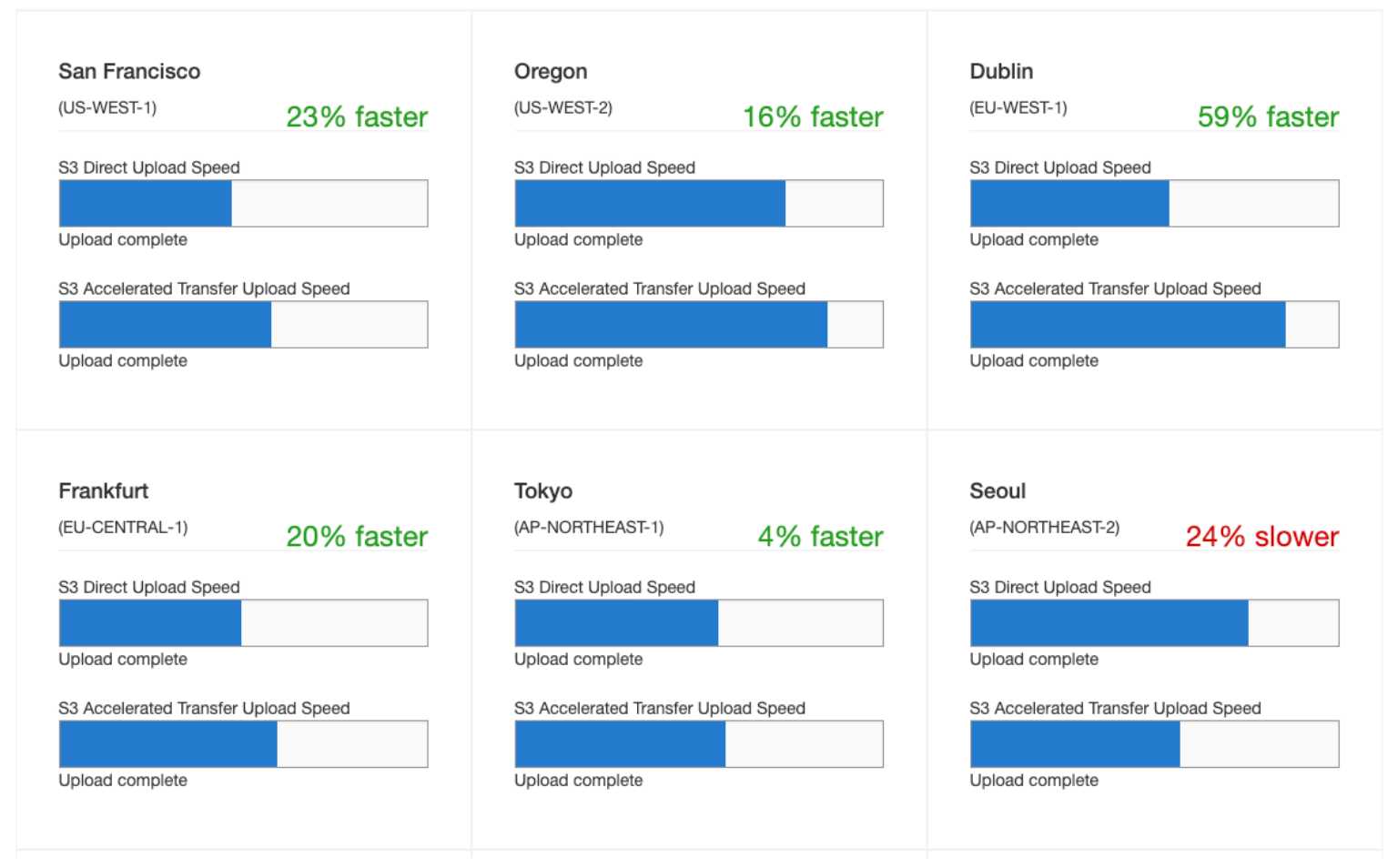Viewport: 1398px width, 868px height.
Task: Select the Tokyo region heading
Action: pos(543,490)
